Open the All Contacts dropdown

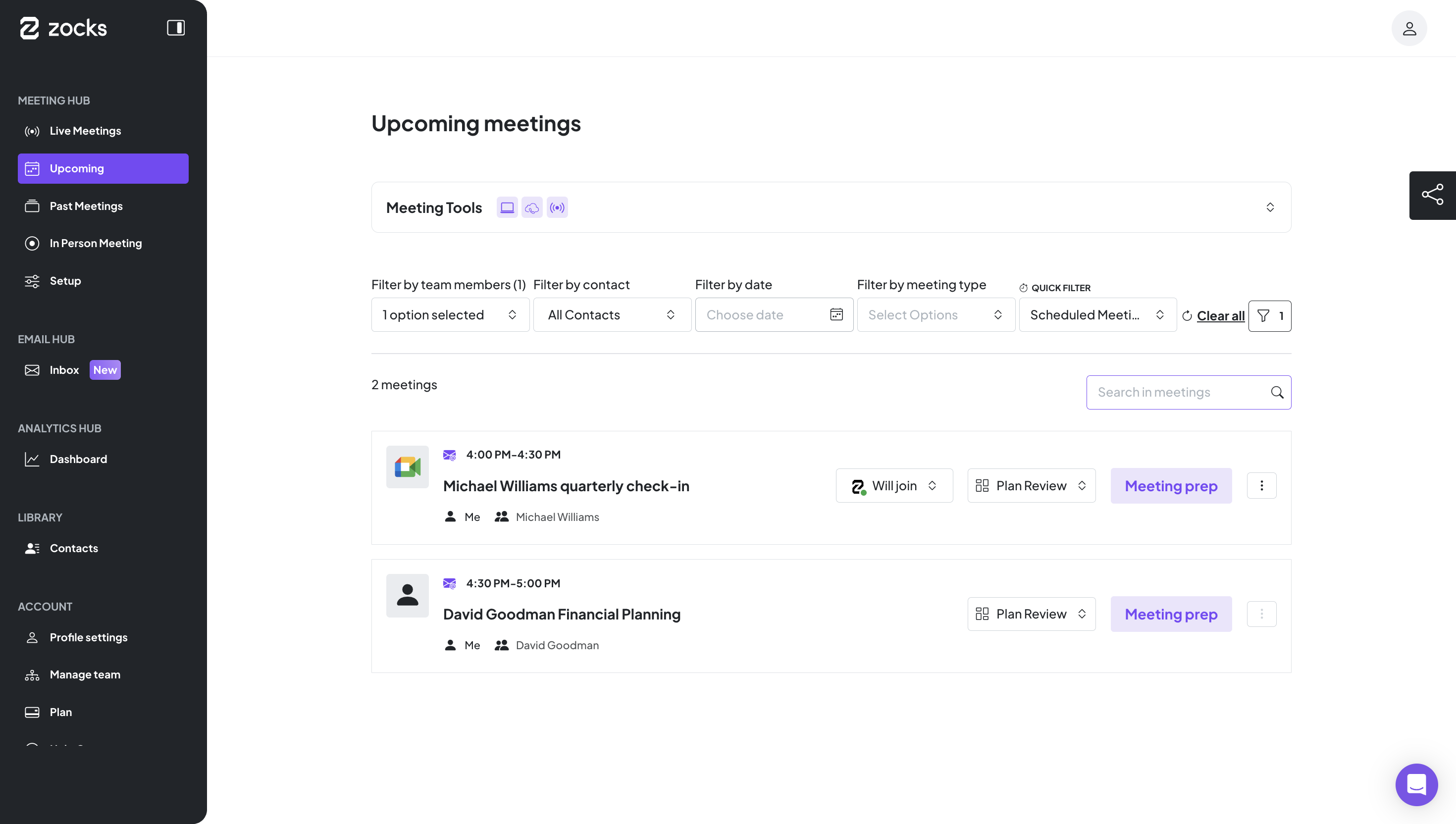(x=612, y=314)
